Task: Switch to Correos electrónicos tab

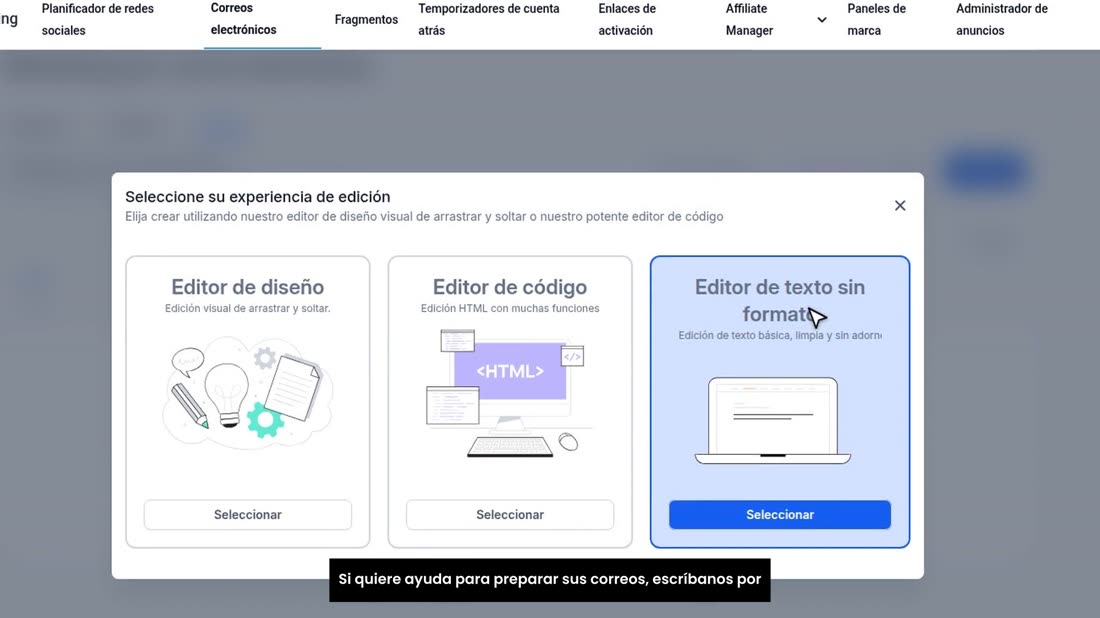Action: pos(243,19)
